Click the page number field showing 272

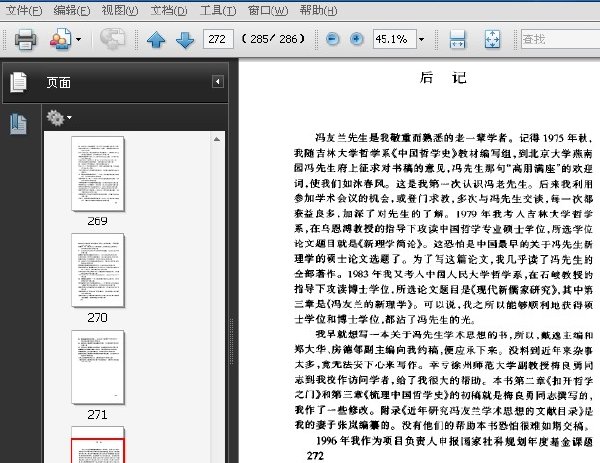click(x=218, y=39)
